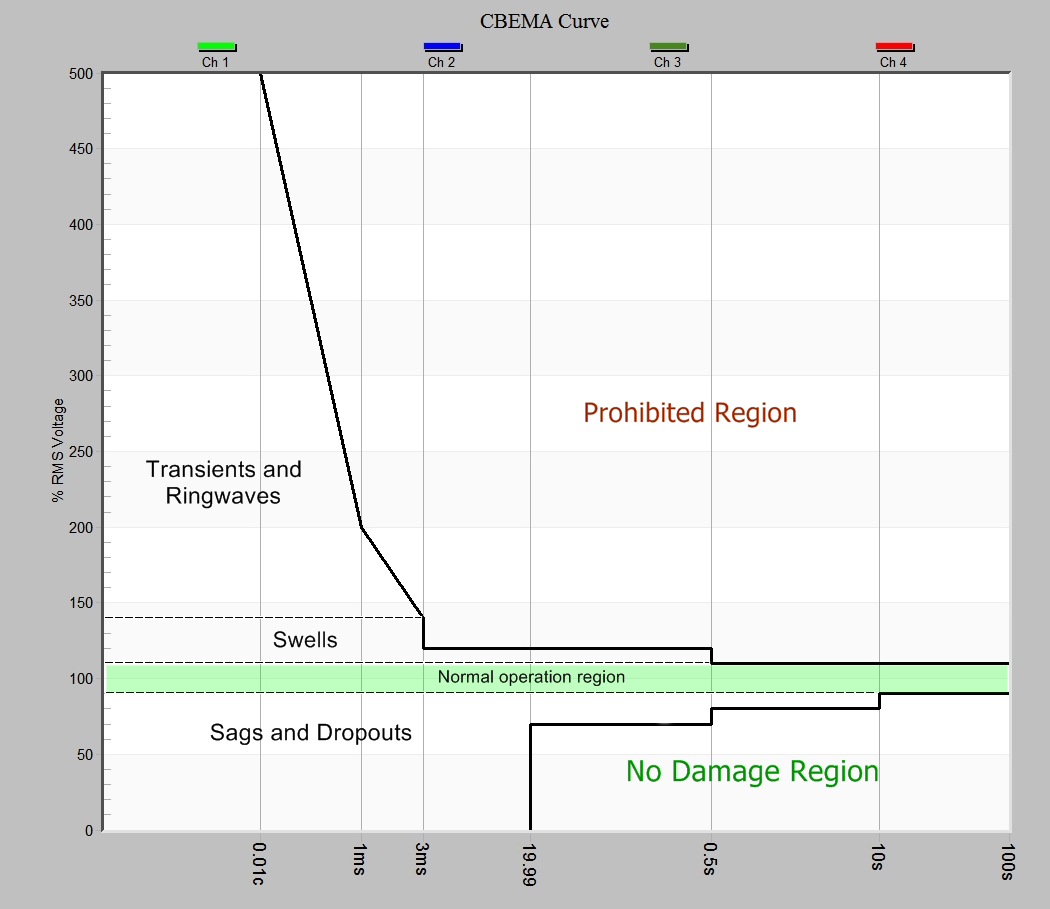Click the '100s' x-axis tick label

pyautogui.click(x=1008, y=862)
